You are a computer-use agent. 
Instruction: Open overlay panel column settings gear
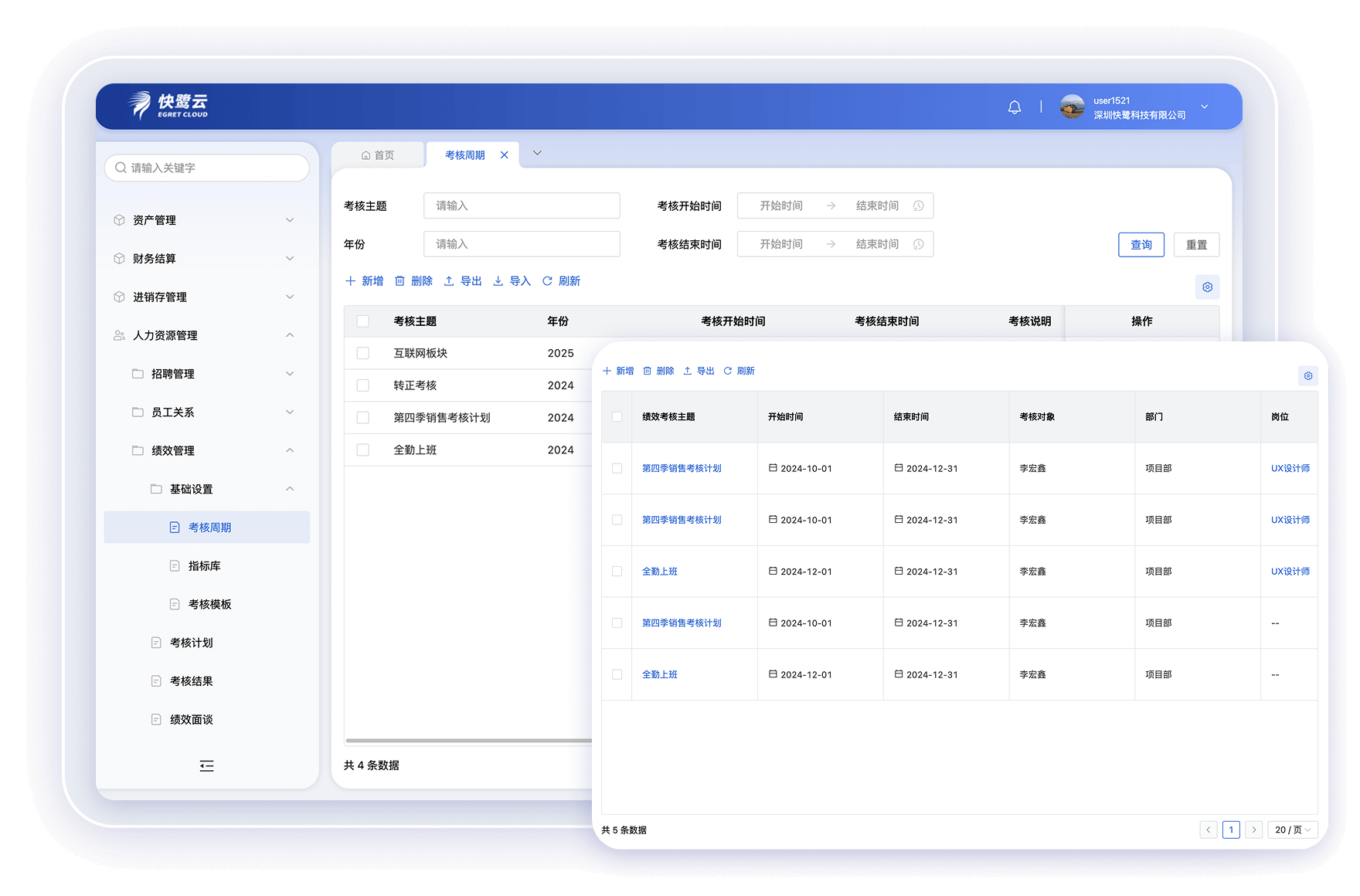(x=1308, y=376)
